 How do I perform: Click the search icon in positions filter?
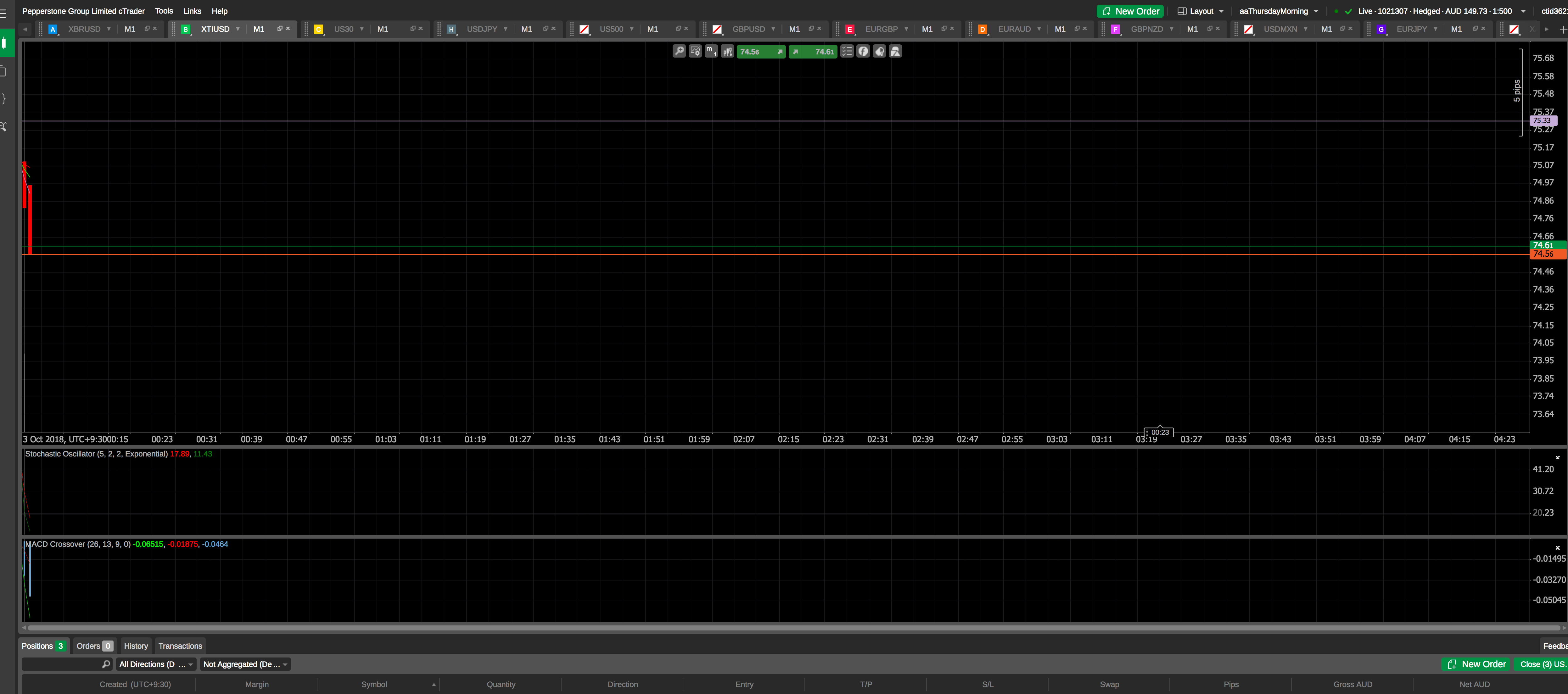106,664
